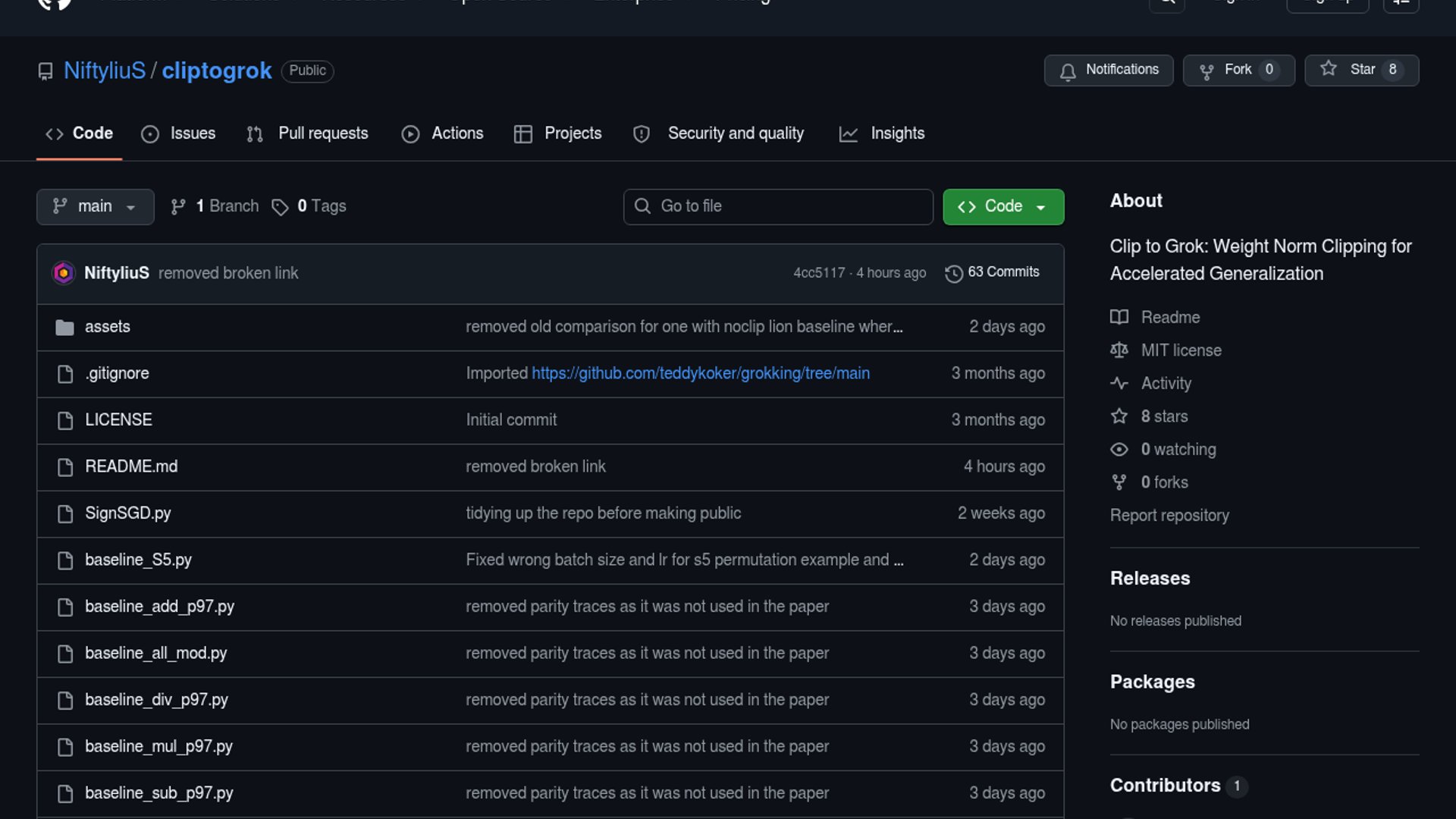Fork the repository
1456x819 pixels.
pyautogui.click(x=1238, y=70)
